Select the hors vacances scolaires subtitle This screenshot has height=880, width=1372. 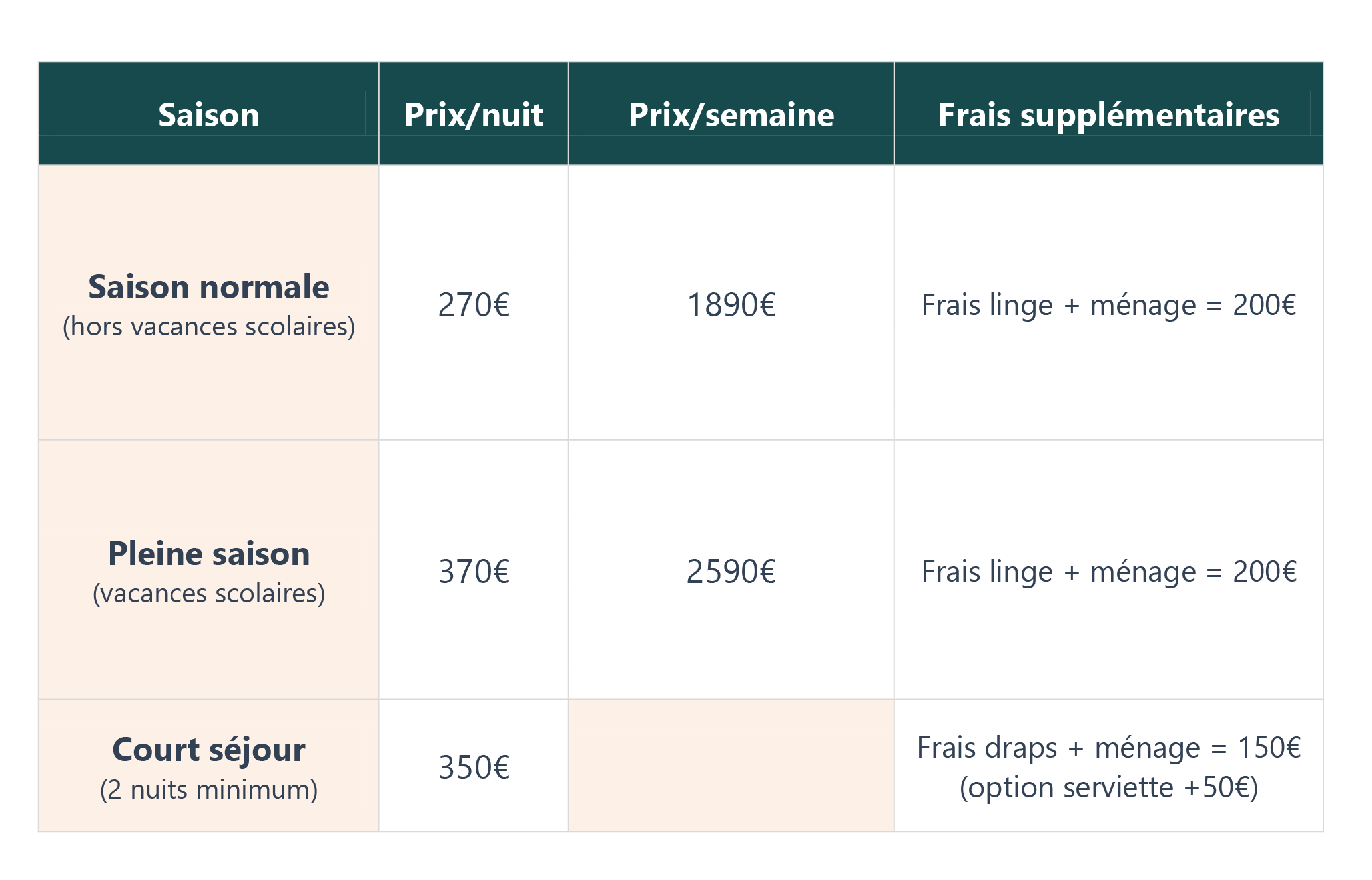pos(208,327)
